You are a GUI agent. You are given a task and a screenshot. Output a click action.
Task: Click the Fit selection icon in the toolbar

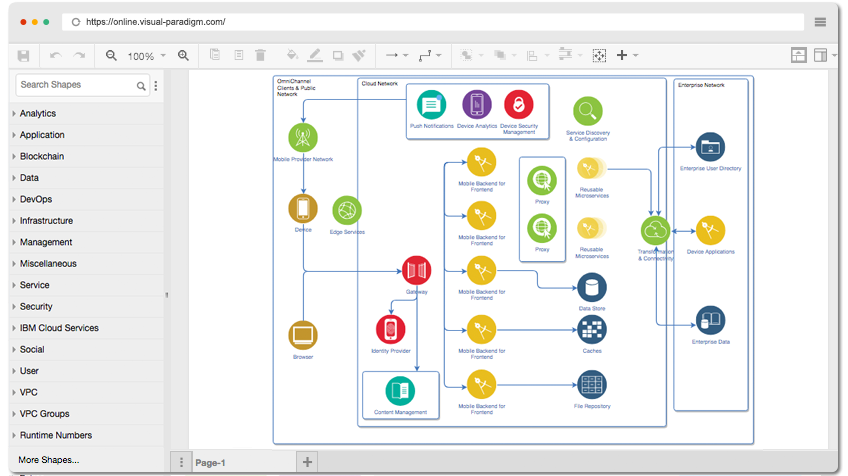[599, 55]
